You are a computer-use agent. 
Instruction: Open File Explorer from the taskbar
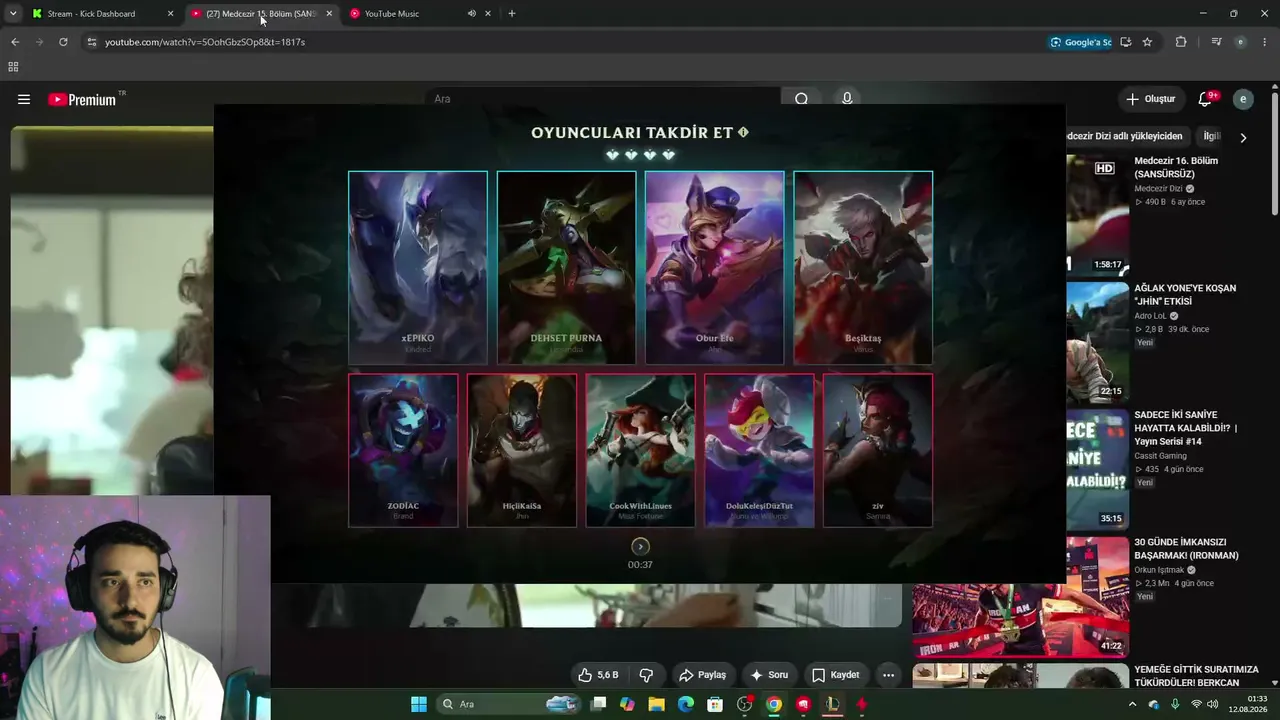click(x=657, y=704)
